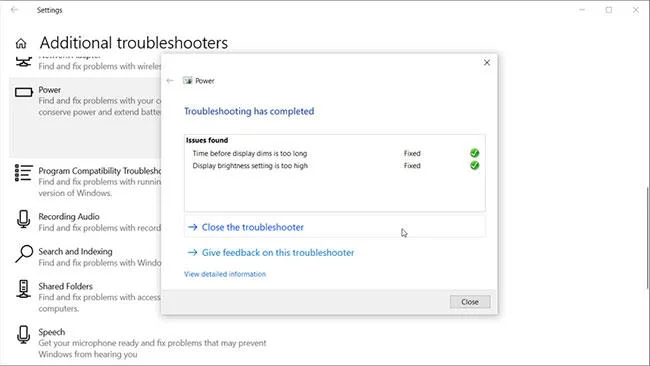Close the Settings window
Image resolution: width=650 pixels, height=366 pixels.
tap(635, 10)
